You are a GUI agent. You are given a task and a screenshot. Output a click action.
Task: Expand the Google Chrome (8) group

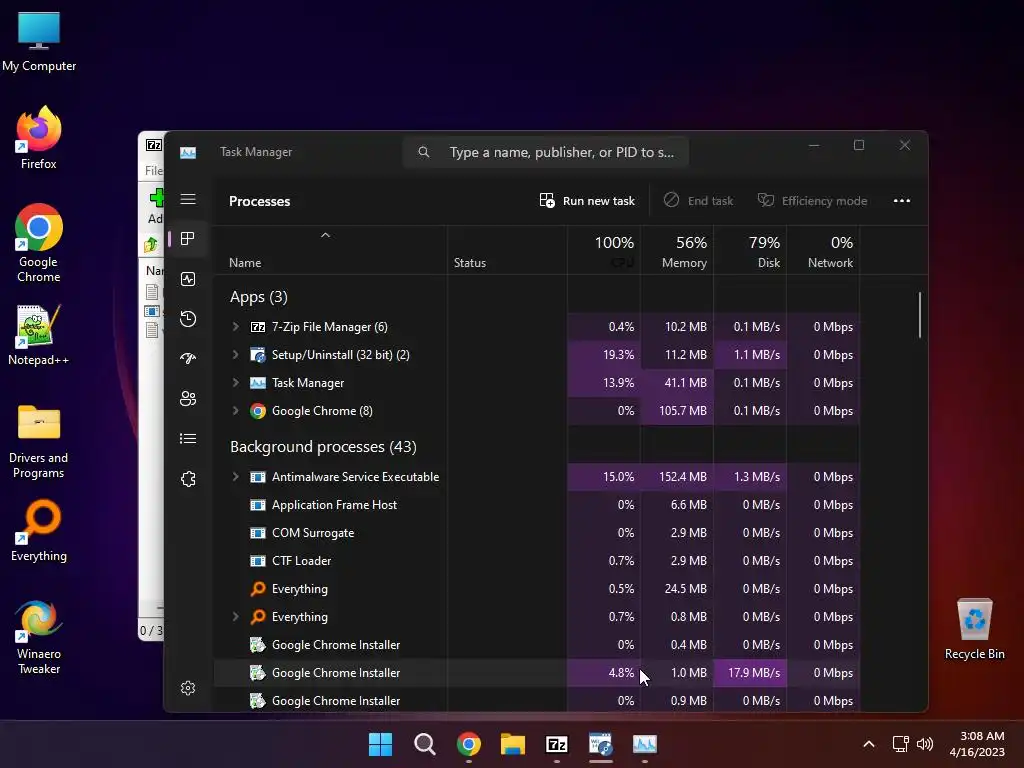point(236,411)
